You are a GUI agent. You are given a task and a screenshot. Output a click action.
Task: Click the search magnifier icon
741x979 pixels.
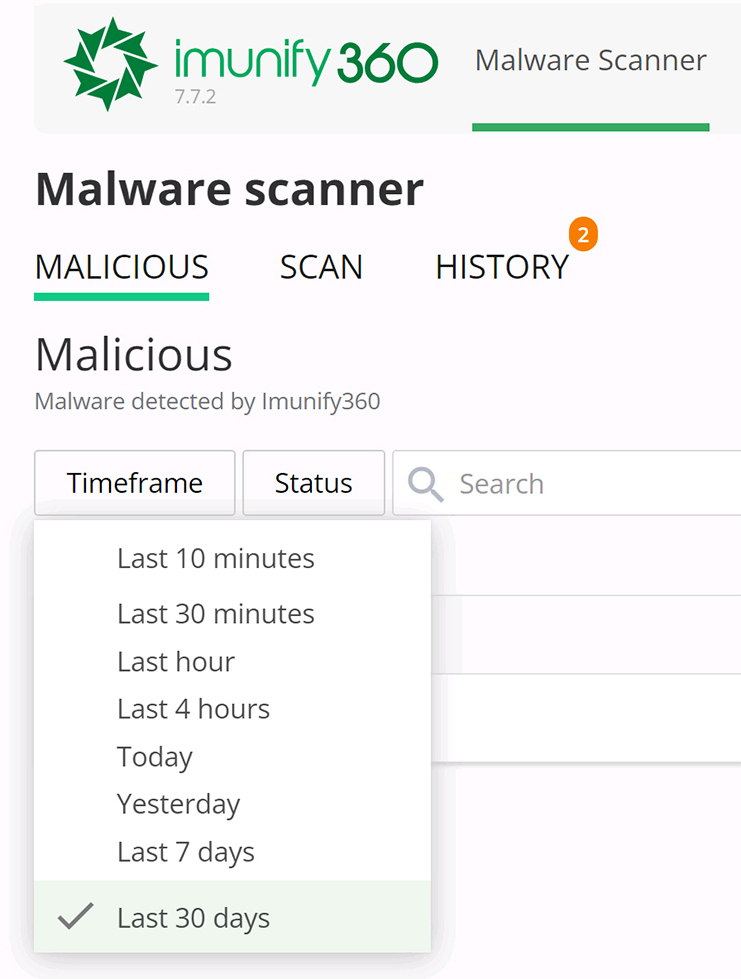425,485
